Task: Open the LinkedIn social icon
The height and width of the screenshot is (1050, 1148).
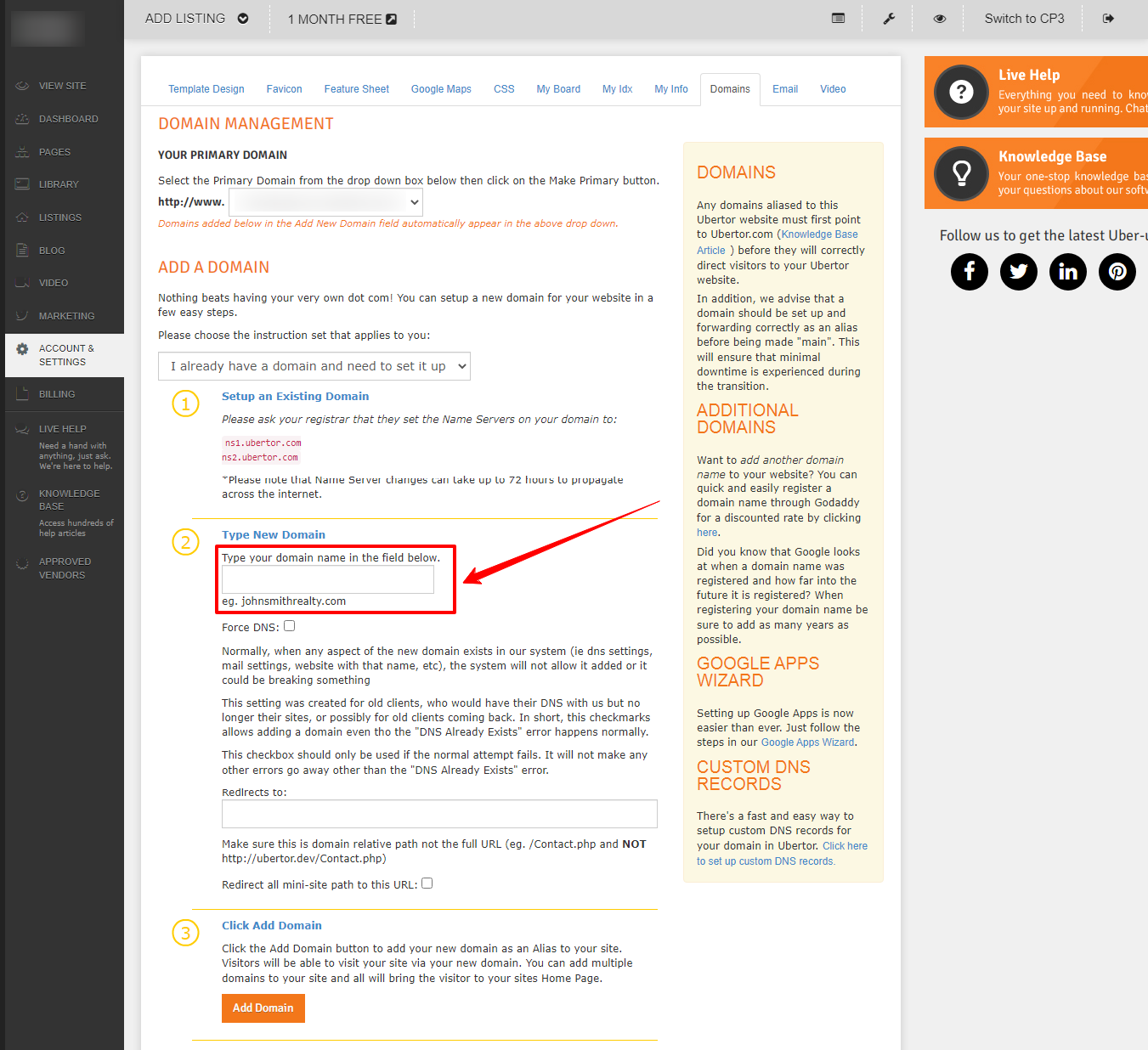Action: [x=1068, y=272]
